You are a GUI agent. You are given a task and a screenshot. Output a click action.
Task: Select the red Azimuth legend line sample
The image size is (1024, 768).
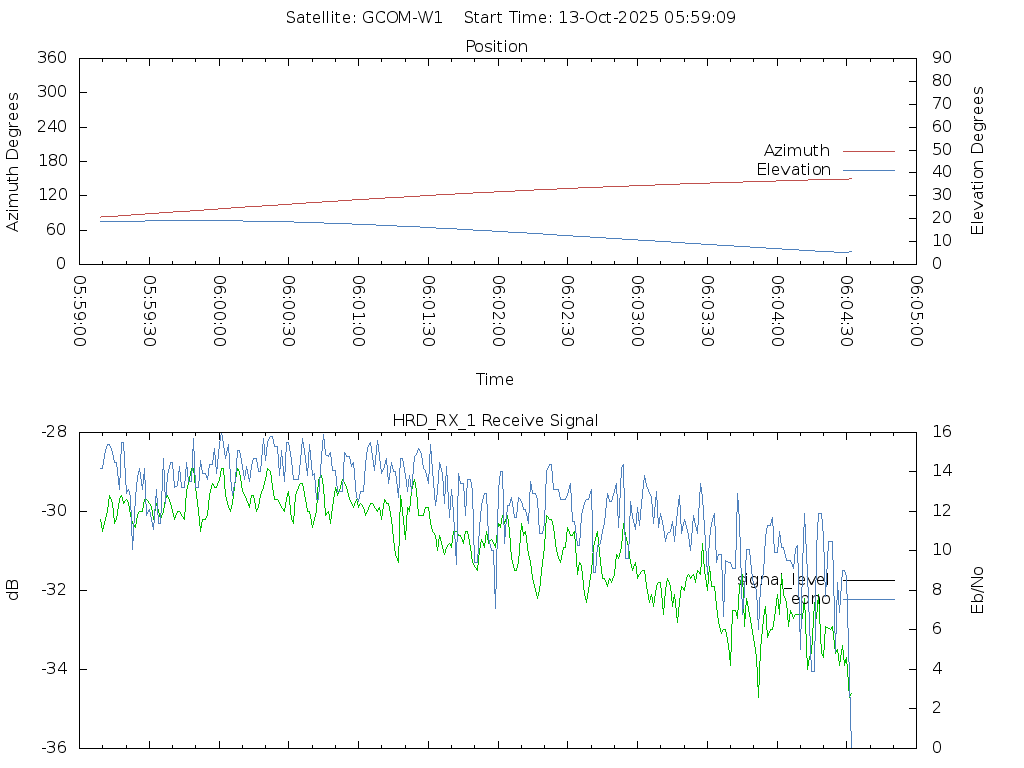[868, 151]
